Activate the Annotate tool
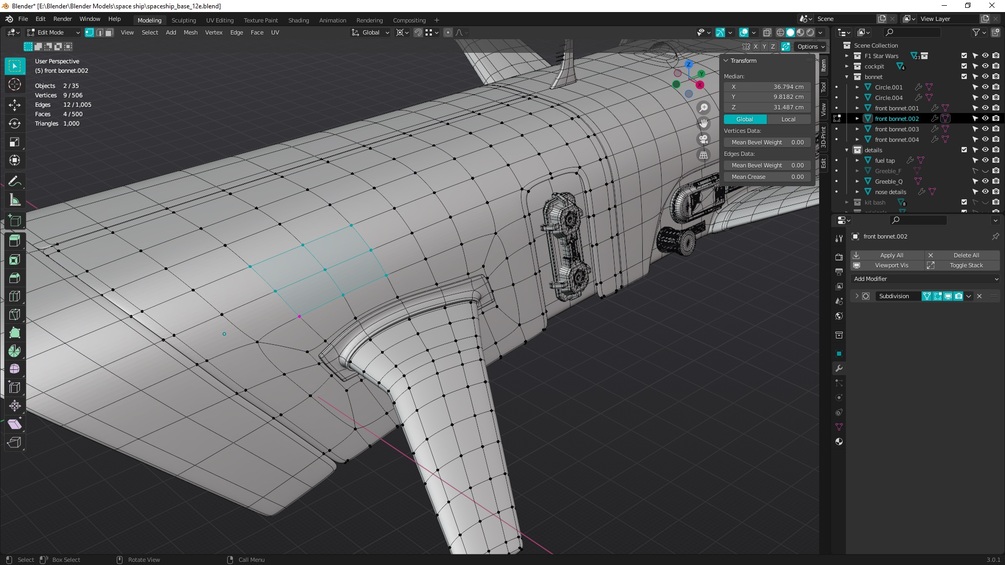The width and height of the screenshot is (1005, 565). point(15,181)
